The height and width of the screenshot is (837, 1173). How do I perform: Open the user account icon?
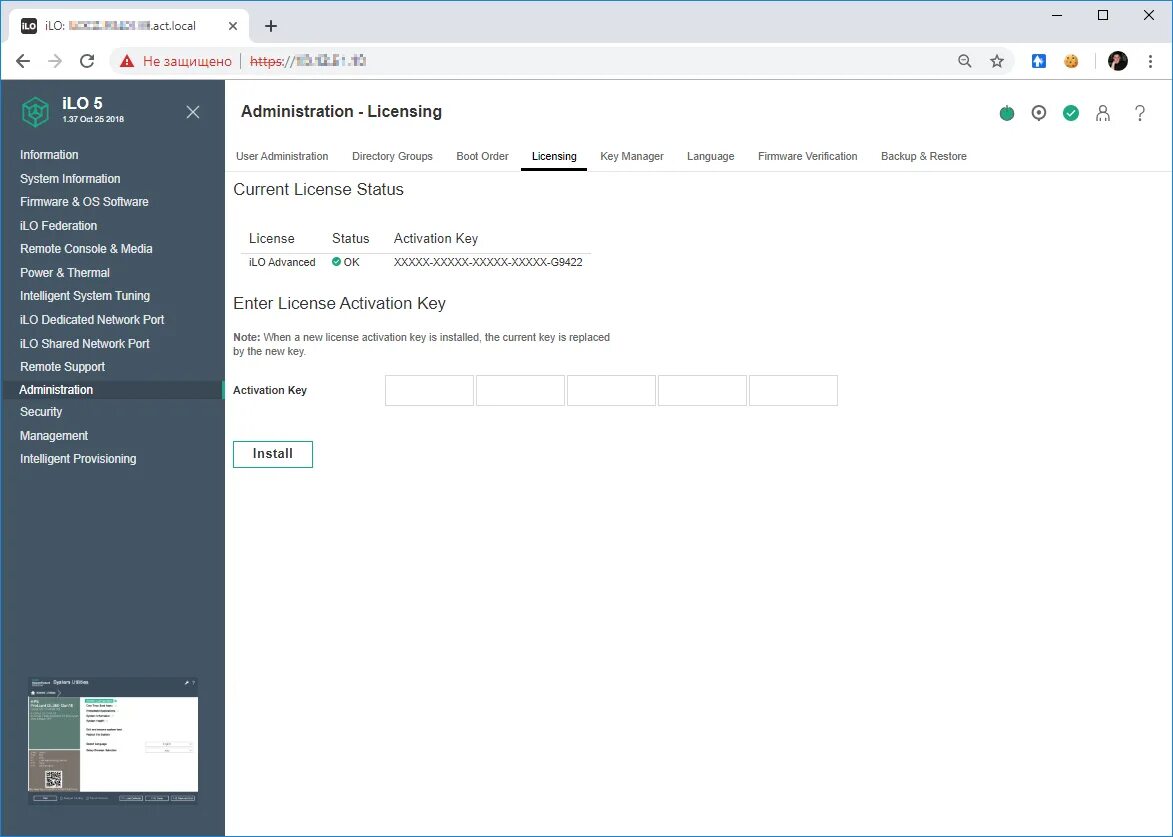(1103, 113)
